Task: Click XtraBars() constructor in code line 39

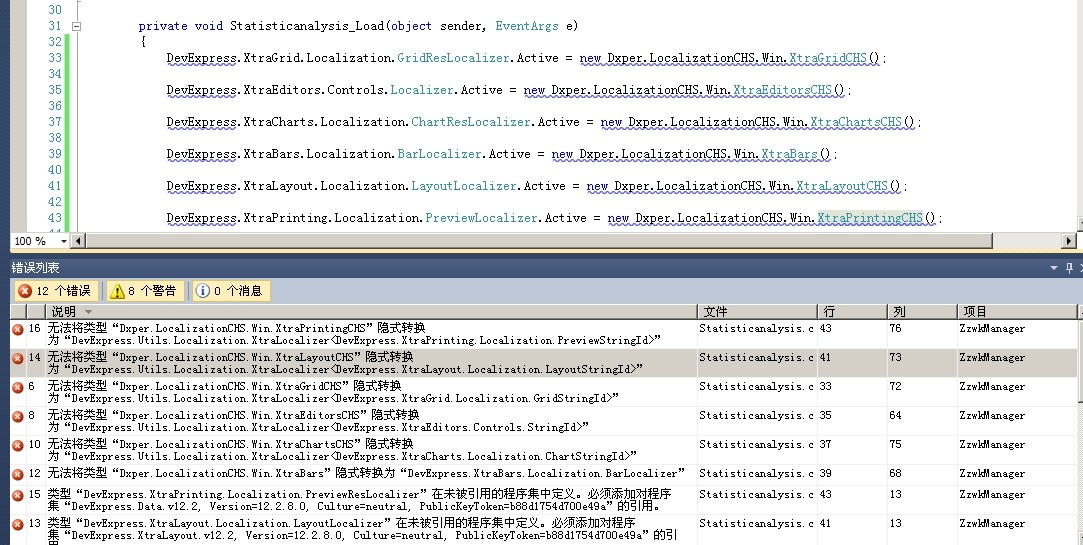Action: click(796, 154)
